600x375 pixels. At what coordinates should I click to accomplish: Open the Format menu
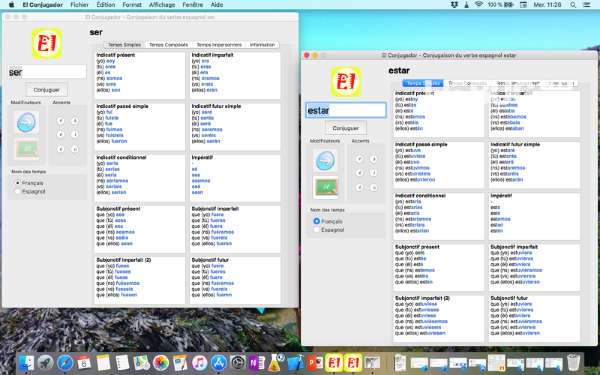pyautogui.click(x=132, y=5)
